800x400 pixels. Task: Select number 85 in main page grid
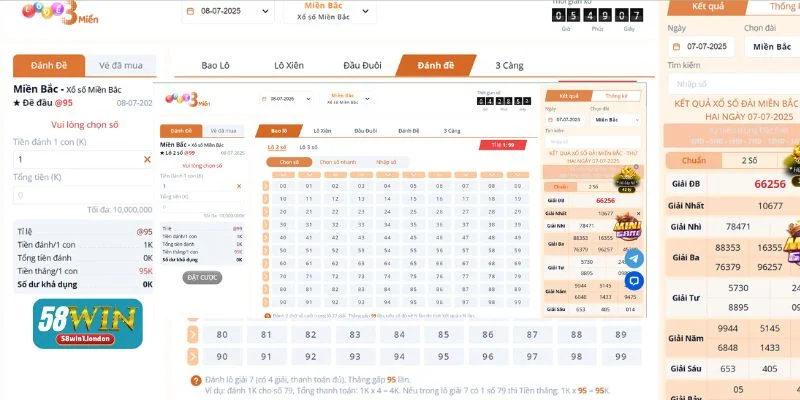(x=443, y=335)
